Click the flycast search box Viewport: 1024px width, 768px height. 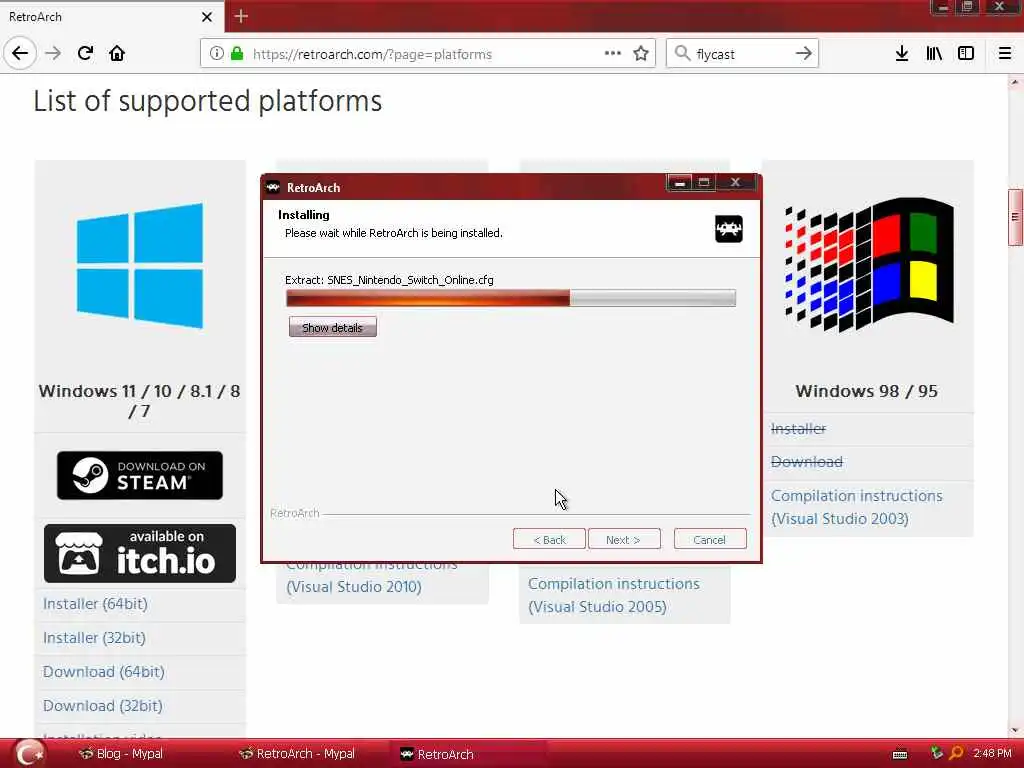click(742, 54)
